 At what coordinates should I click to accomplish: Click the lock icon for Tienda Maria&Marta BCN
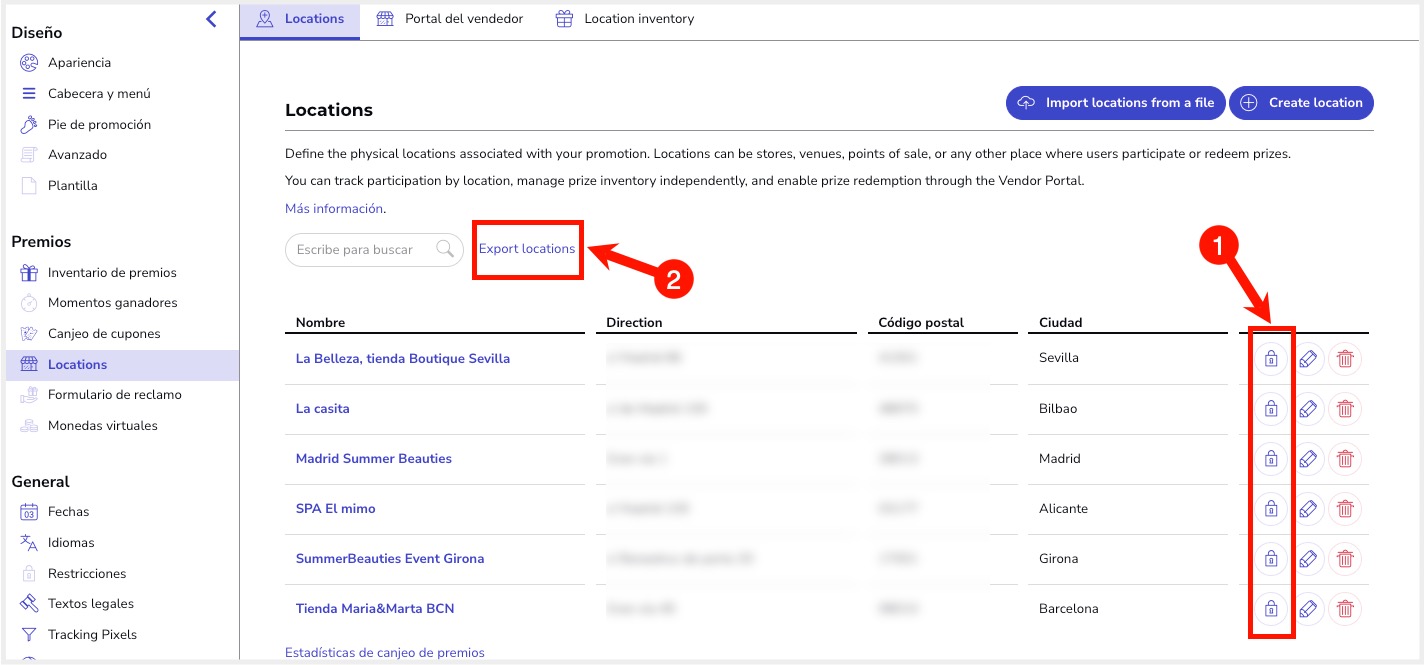(x=1270, y=608)
